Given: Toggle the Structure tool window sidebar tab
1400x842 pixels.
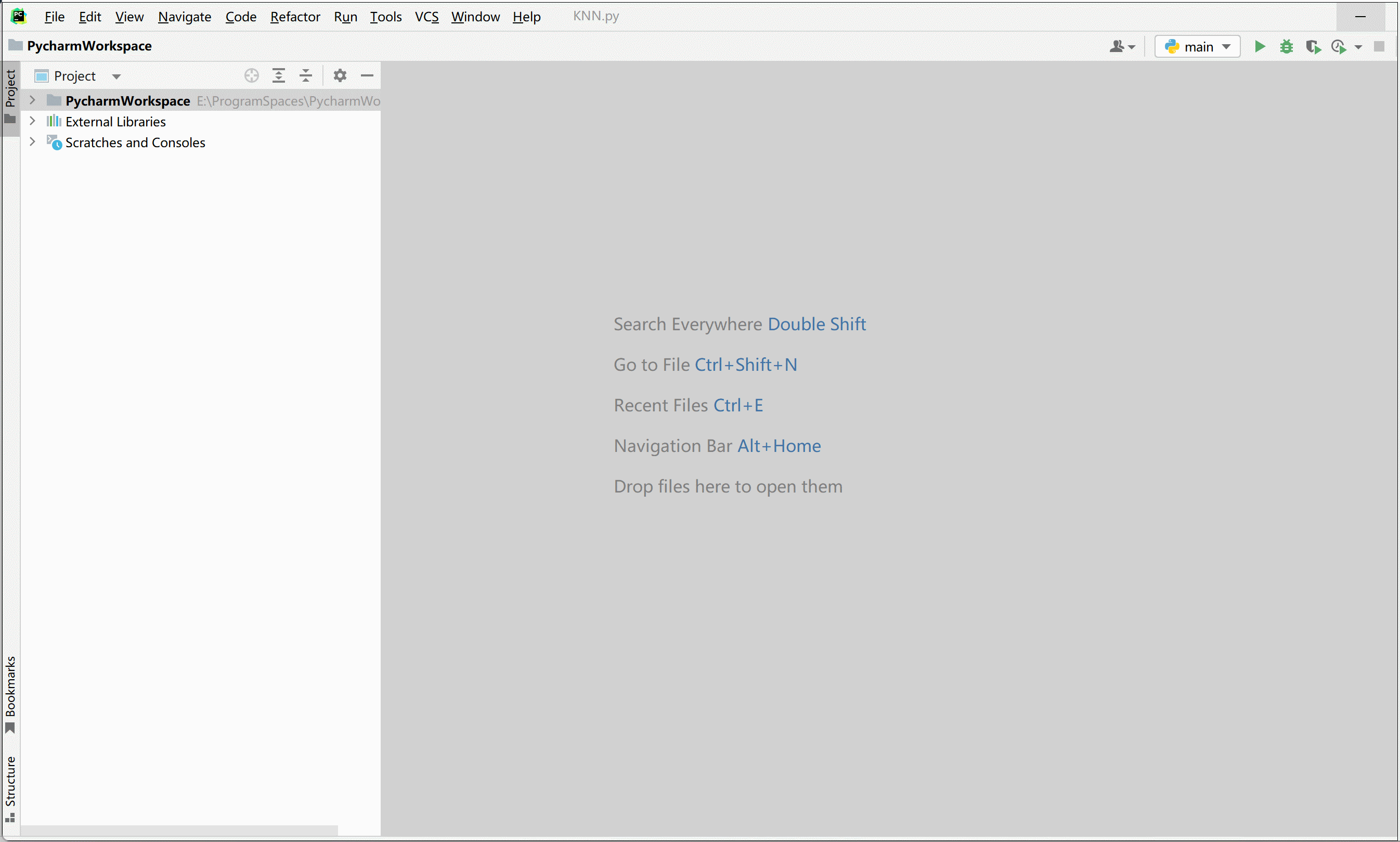Looking at the screenshot, I should (x=10, y=790).
